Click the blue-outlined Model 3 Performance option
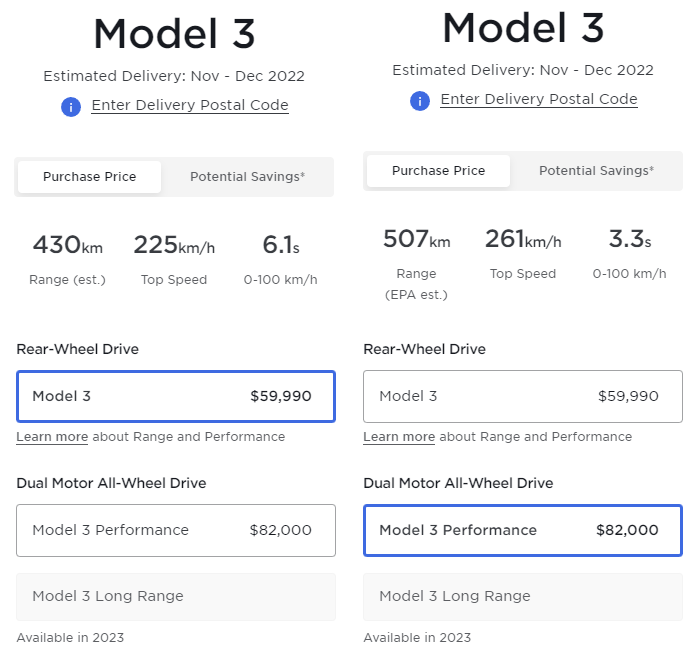This screenshot has height=645, width=698. 522,531
